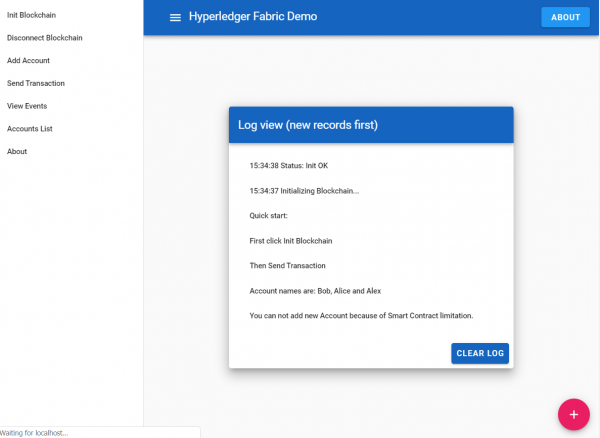Viewport: 600px width, 438px height.
Task: Select the 'Status: Init OK' log entry
Action: 289,164
